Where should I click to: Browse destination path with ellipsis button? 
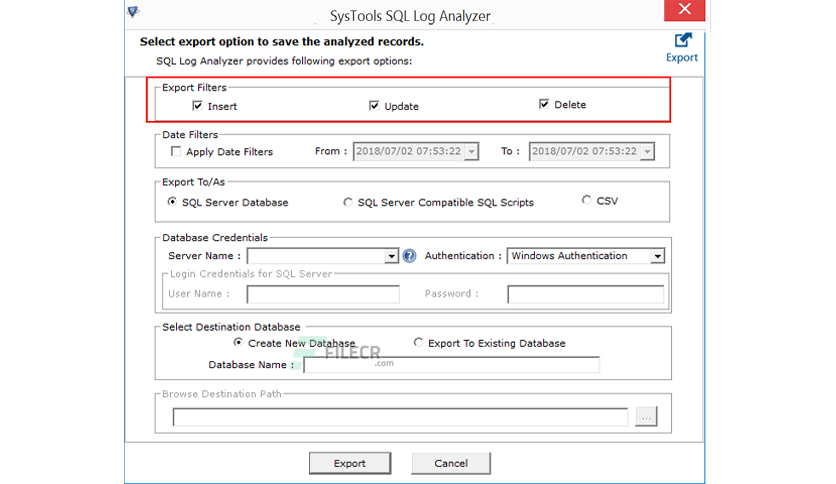coord(646,417)
